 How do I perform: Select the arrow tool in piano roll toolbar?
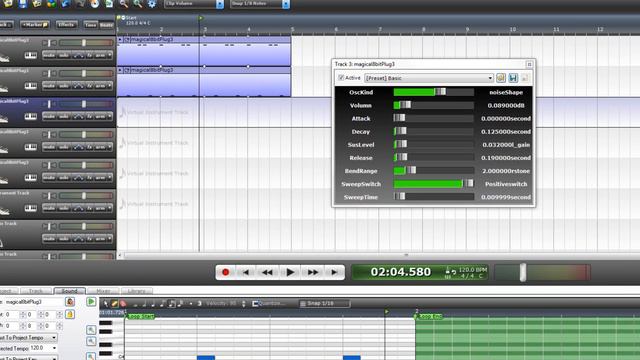(106, 303)
